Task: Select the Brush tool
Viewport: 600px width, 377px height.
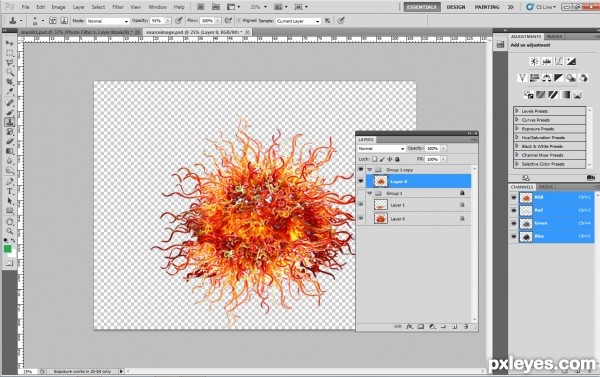Action: [10, 112]
